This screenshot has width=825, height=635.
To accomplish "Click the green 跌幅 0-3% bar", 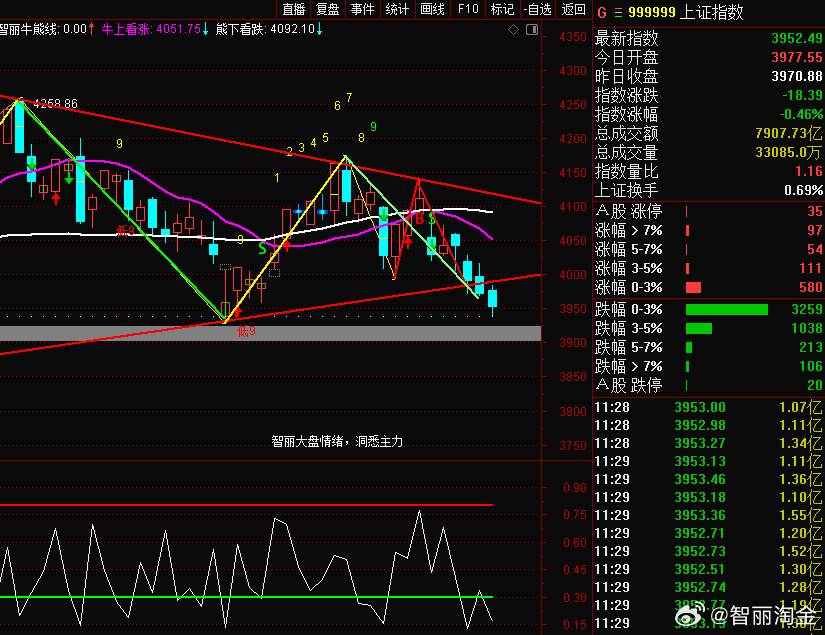I will 727,309.
